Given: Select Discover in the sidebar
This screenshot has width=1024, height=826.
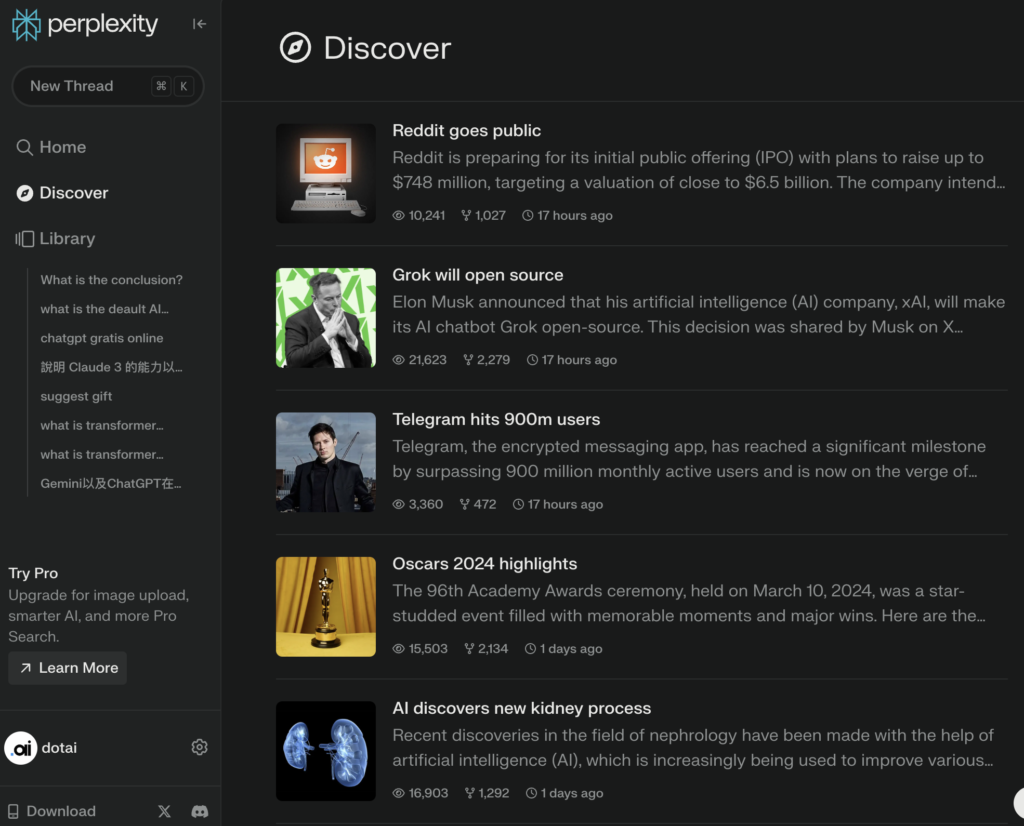Looking at the screenshot, I should coord(74,193).
